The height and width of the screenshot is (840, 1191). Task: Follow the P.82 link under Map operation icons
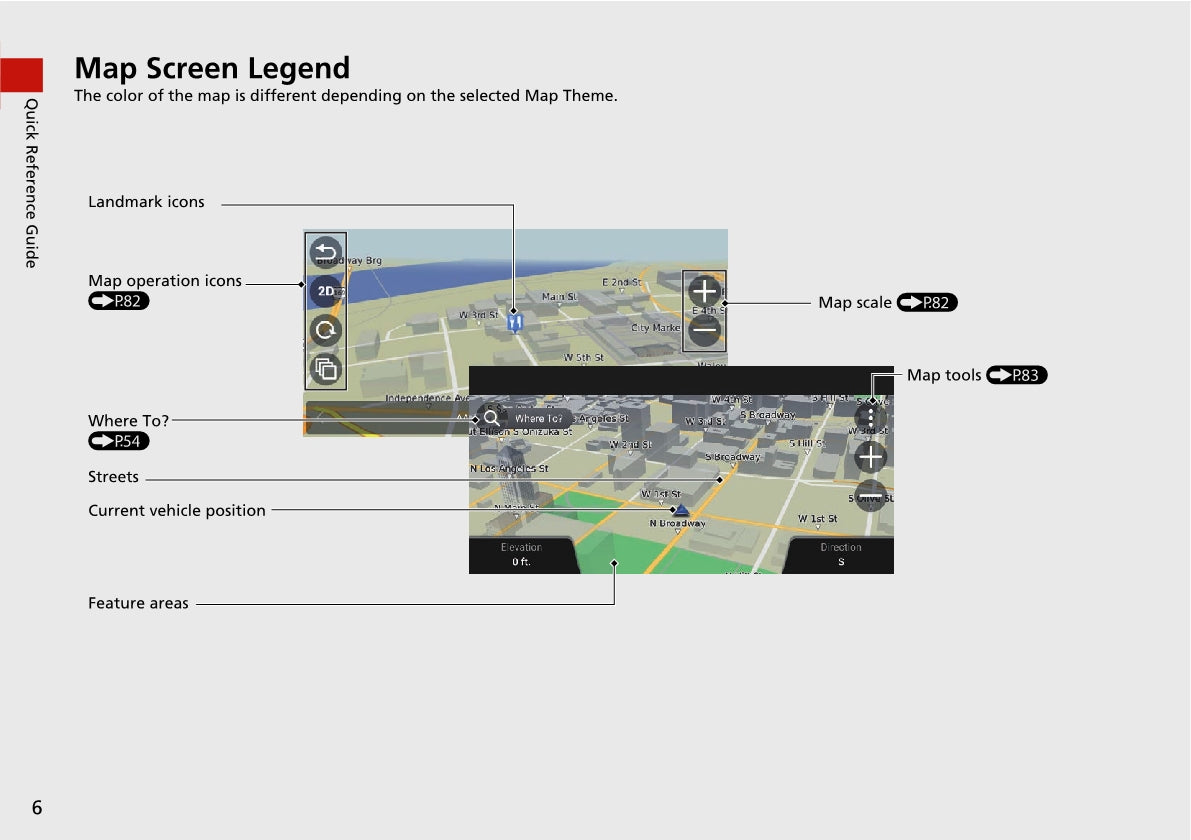click(118, 302)
